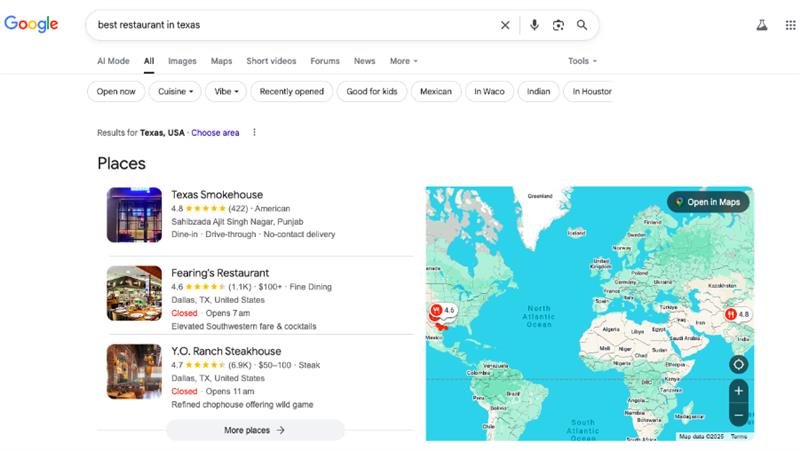Toggle the Open now filter chip

(x=116, y=92)
